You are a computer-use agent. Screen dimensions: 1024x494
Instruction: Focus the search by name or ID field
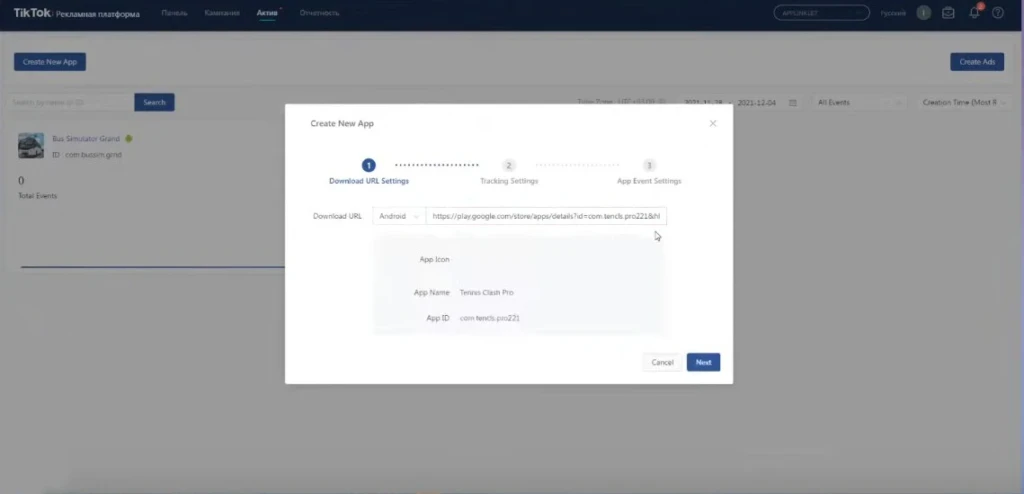click(71, 103)
